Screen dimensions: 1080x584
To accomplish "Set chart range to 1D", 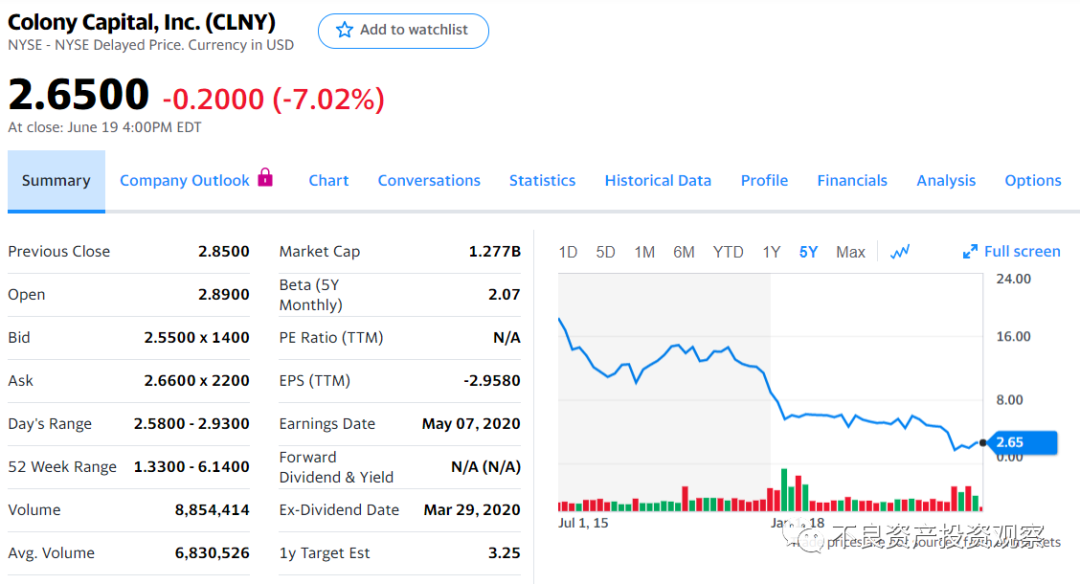I will [x=568, y=252].
